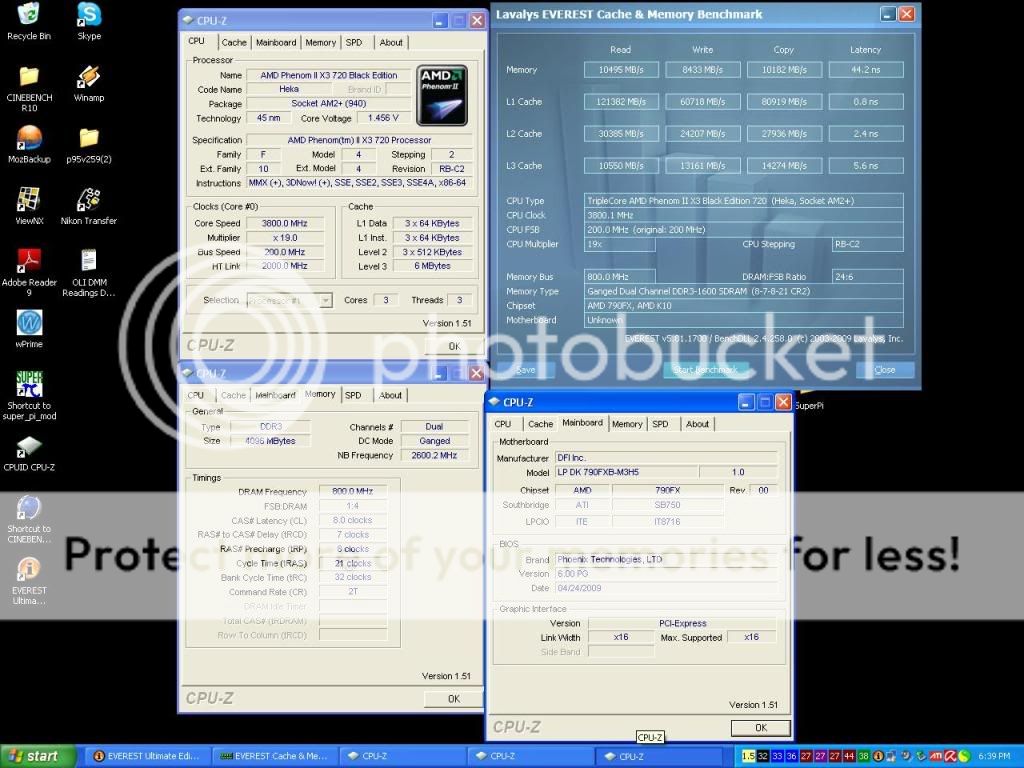Switch to CPU tab in CPU-Z mainboard window

point(503,424)
